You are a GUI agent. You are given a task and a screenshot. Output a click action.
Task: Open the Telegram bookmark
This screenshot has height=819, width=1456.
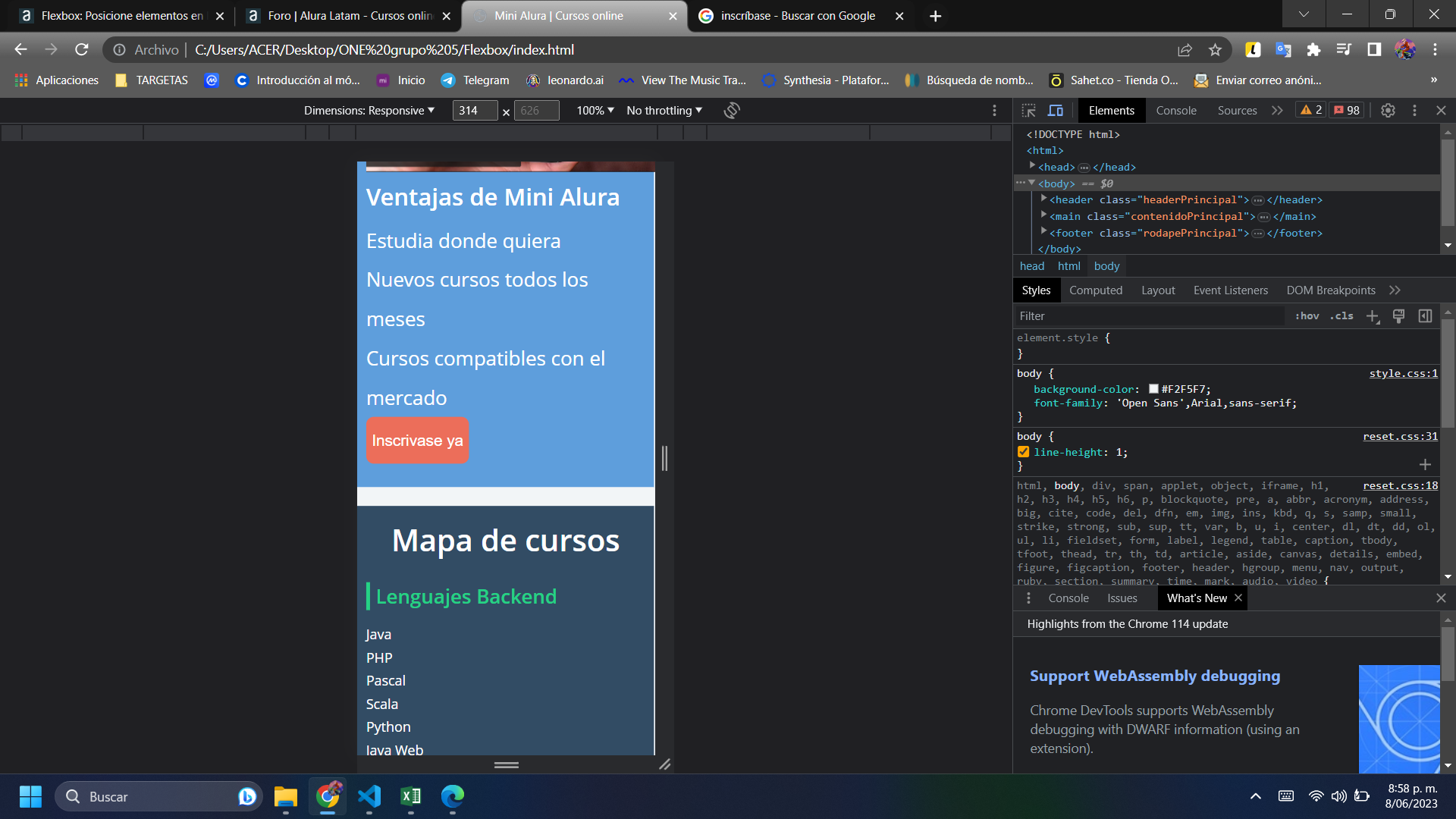pyautogui.click(x=475, y=80)
